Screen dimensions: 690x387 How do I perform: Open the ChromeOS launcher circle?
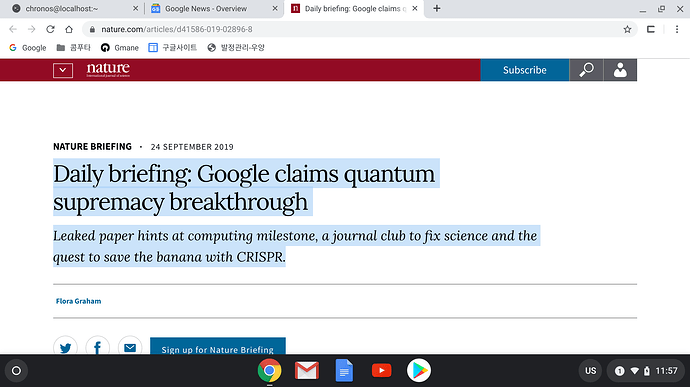16,371
